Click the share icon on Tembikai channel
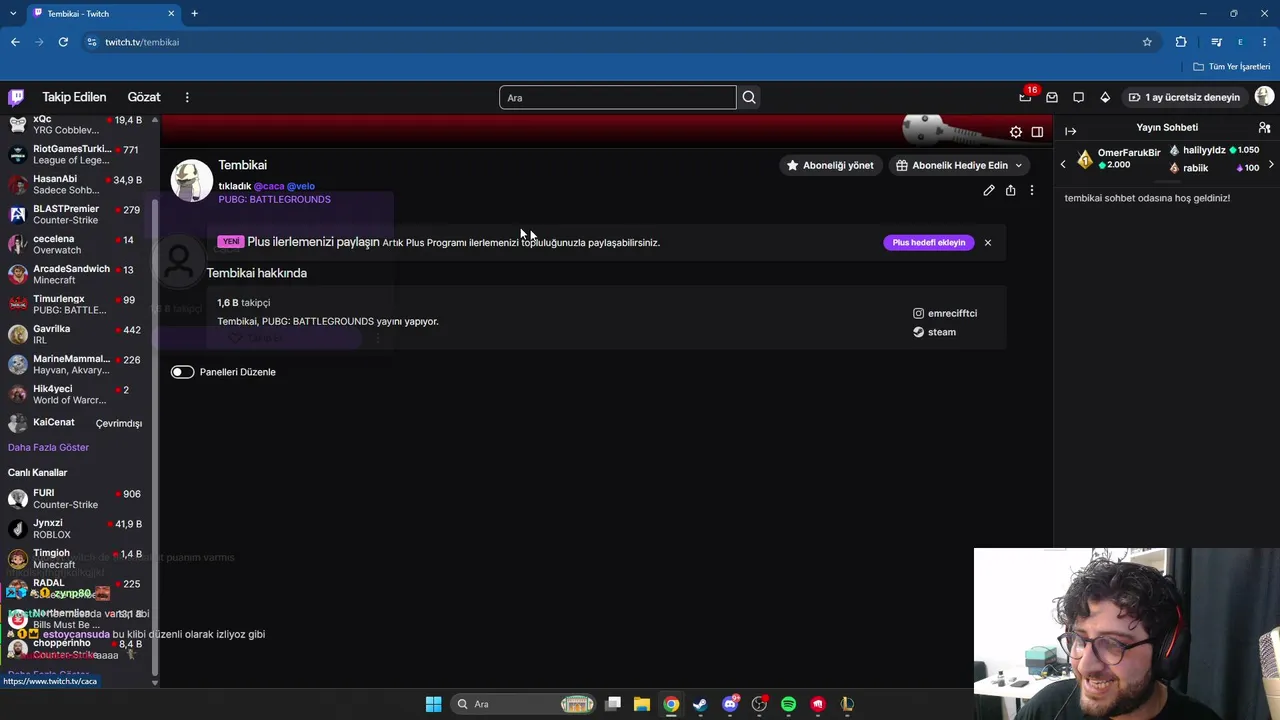The width and height of the screenshot is (1280, 720). 1010,190
